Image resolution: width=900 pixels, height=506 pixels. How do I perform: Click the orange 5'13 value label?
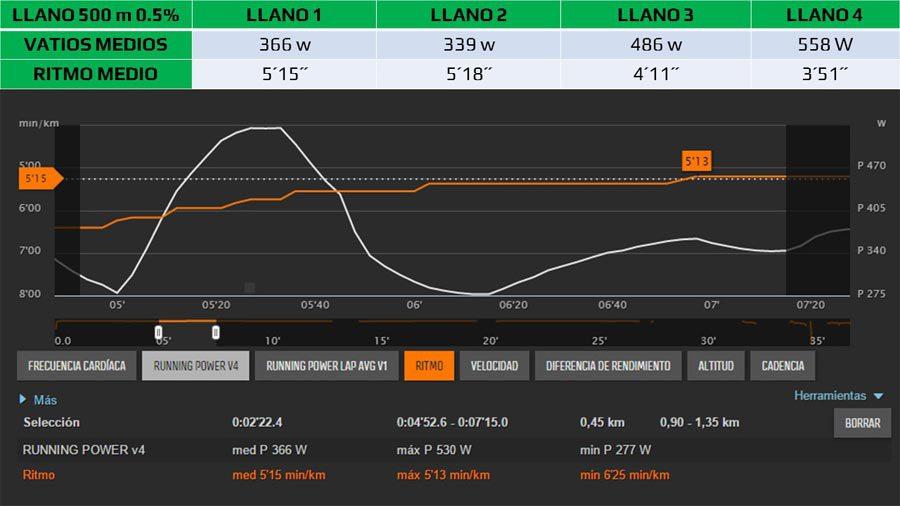[696, 161]
